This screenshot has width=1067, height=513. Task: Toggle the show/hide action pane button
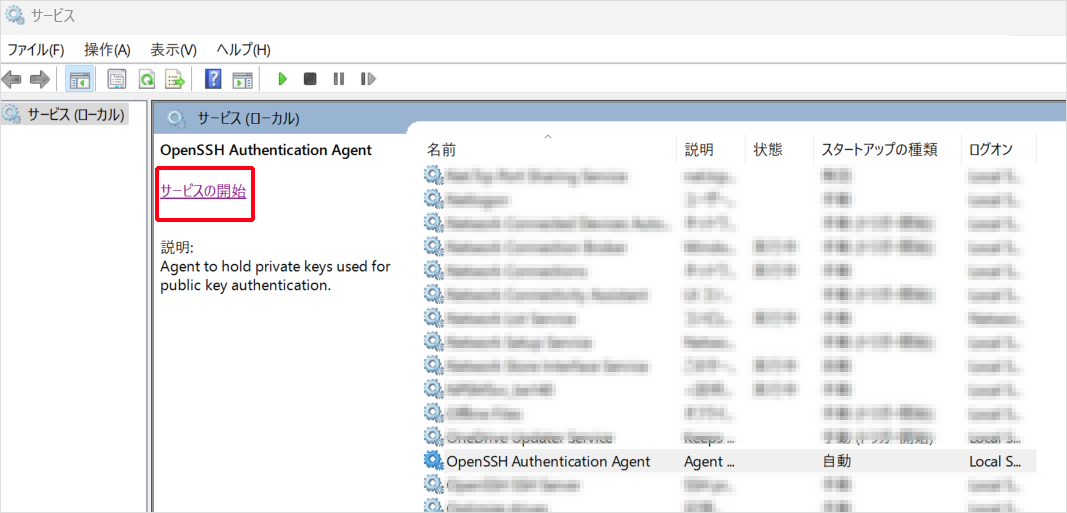[242, 79]
